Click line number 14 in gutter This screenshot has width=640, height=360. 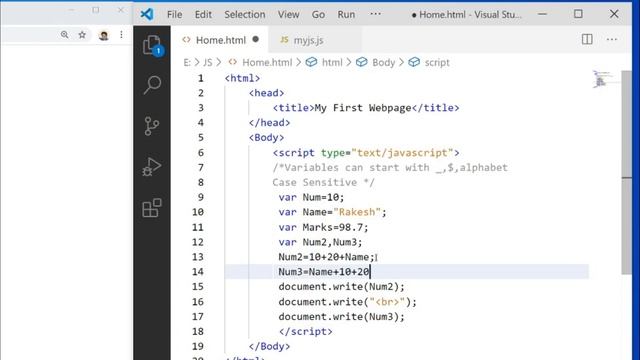click(x=198, y=271)
